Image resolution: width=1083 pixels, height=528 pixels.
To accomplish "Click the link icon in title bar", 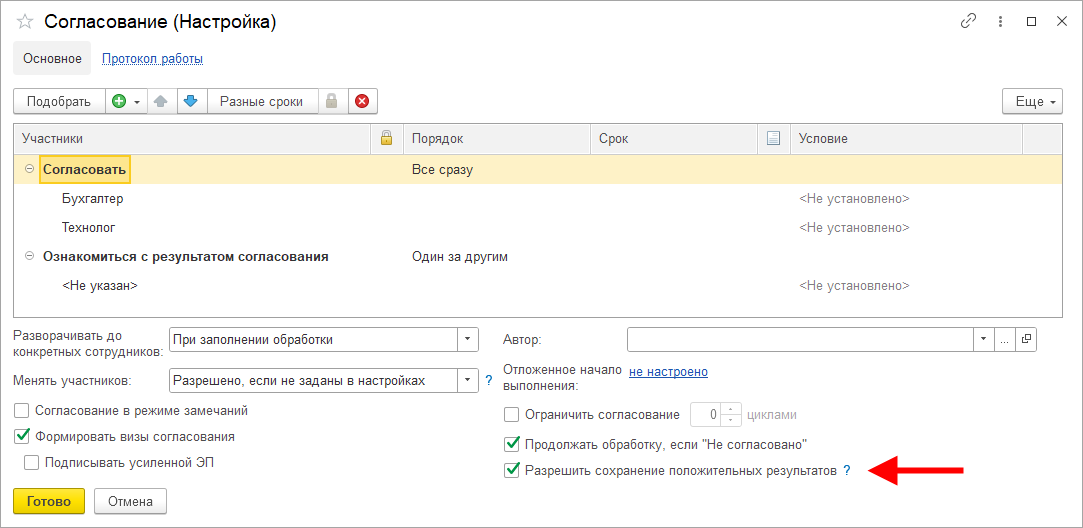I will (967, 21).
